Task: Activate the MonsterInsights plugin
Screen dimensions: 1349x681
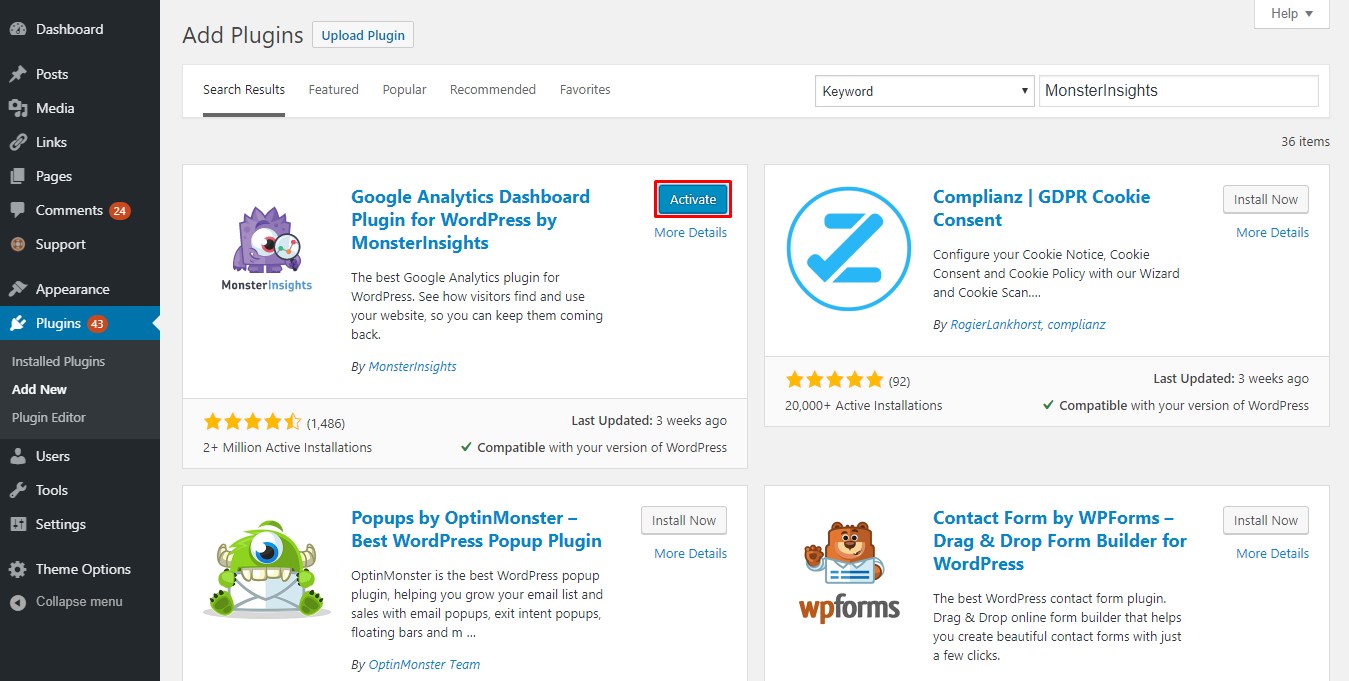Action: click(693, 199)
